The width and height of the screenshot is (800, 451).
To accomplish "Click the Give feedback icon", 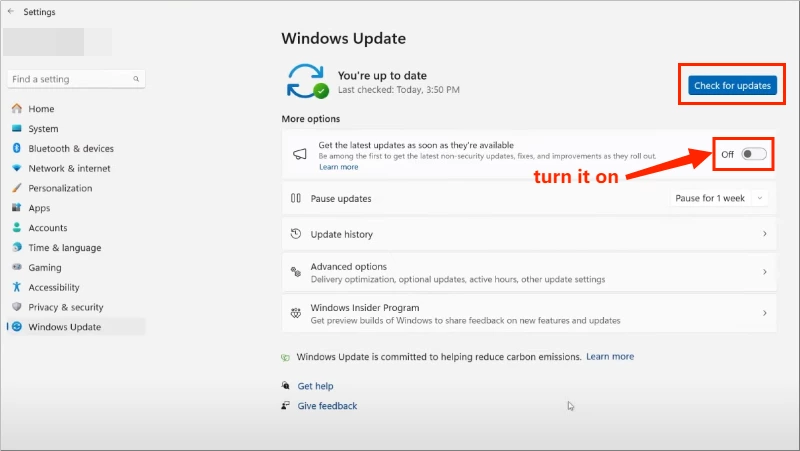I will 286,406.
